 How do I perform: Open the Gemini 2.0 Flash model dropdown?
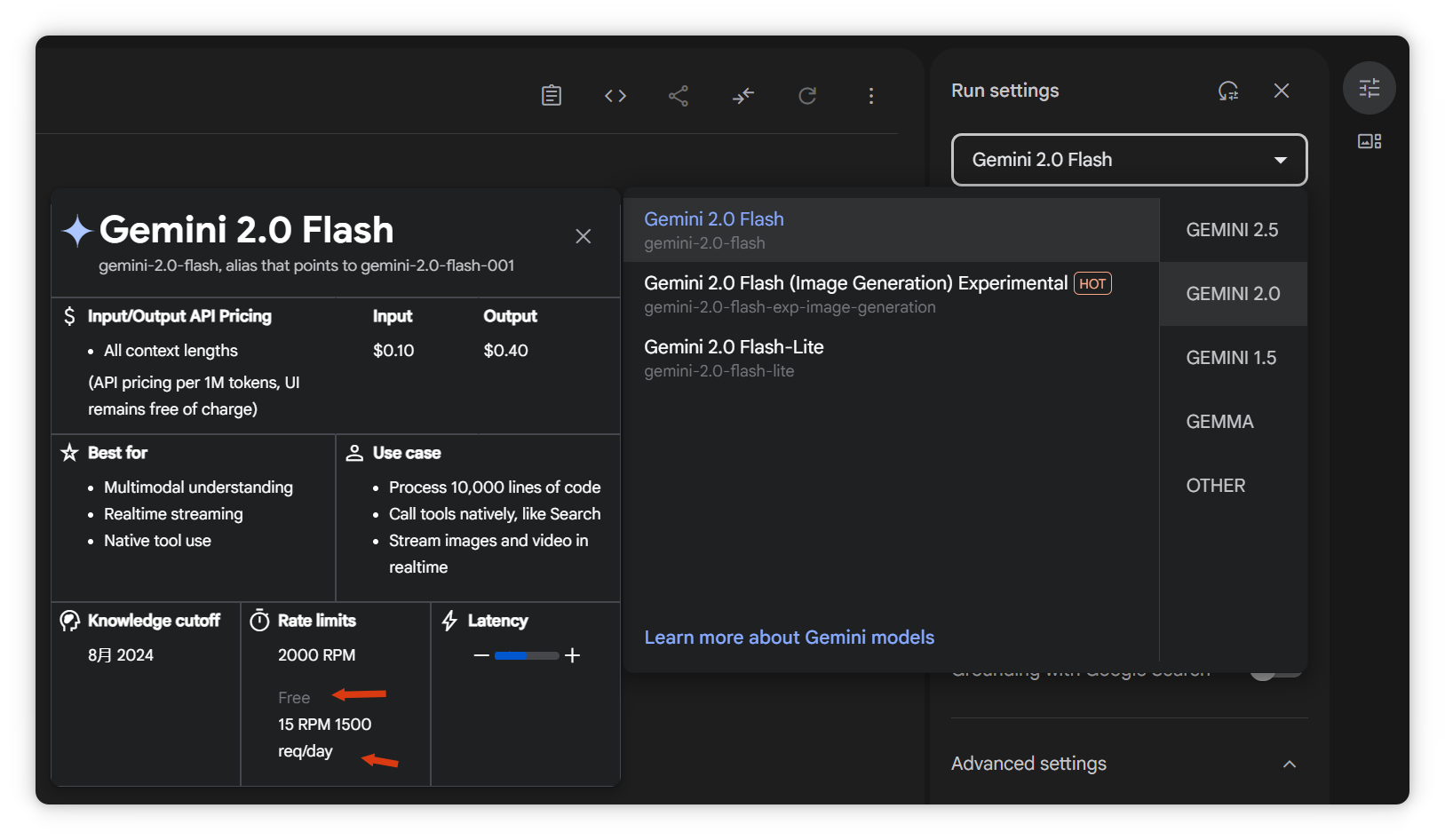pos(1129,160)
